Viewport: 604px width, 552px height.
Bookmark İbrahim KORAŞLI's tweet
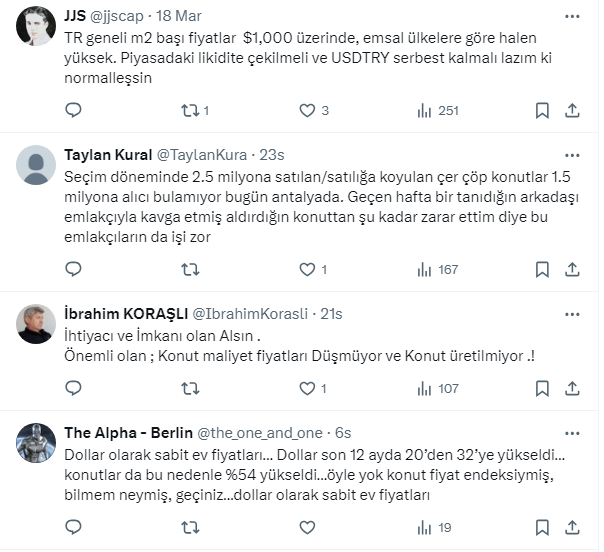(x=541, y=387)
